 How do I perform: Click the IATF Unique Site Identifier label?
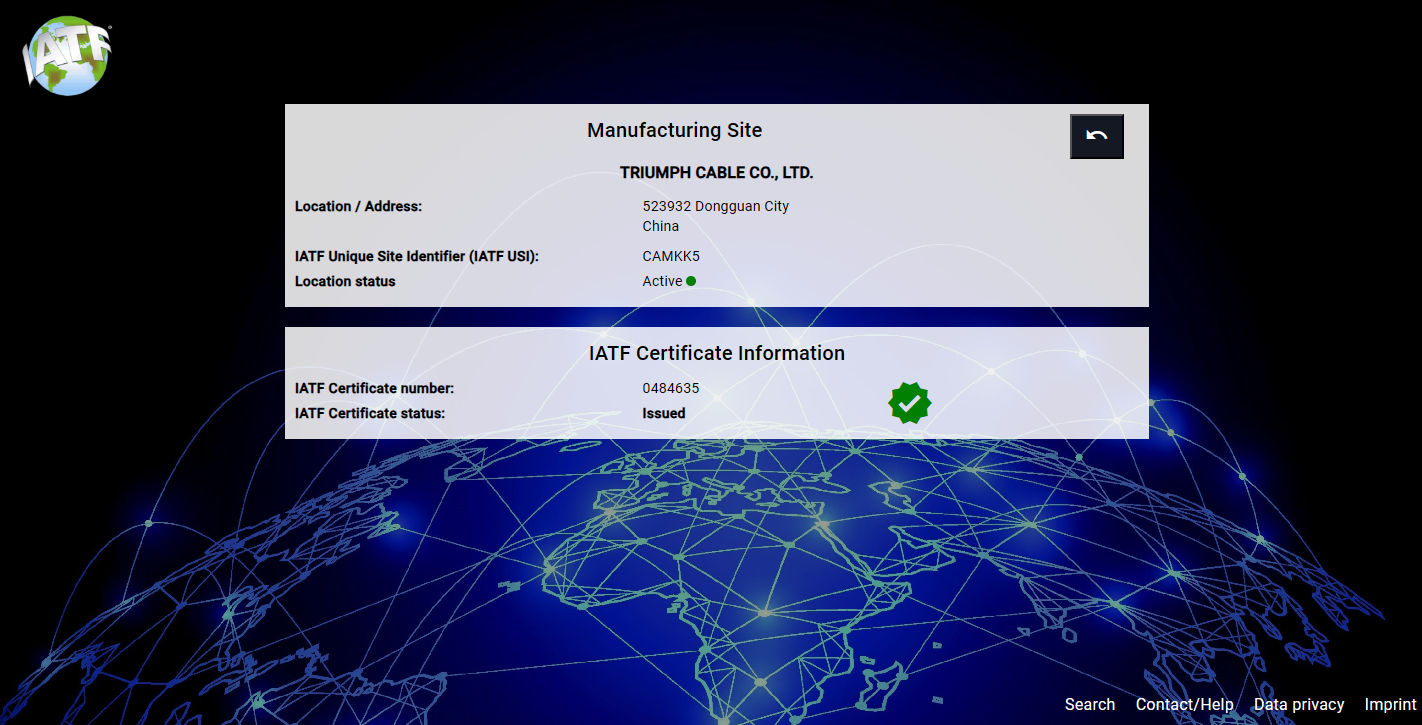416,256
